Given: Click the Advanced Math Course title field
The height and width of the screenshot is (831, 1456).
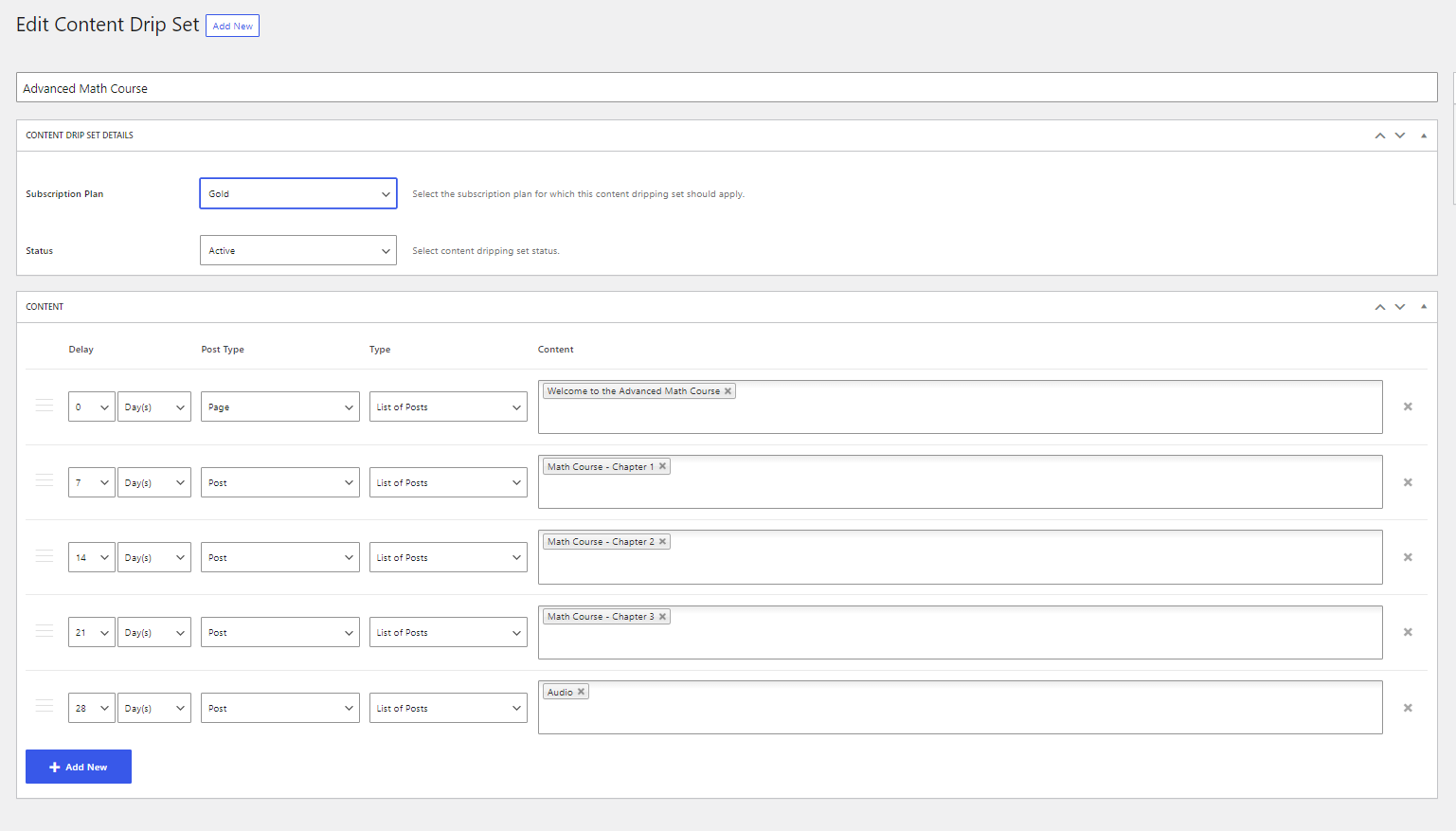Looking at the screenshot, I should click(x=727, y=87).
